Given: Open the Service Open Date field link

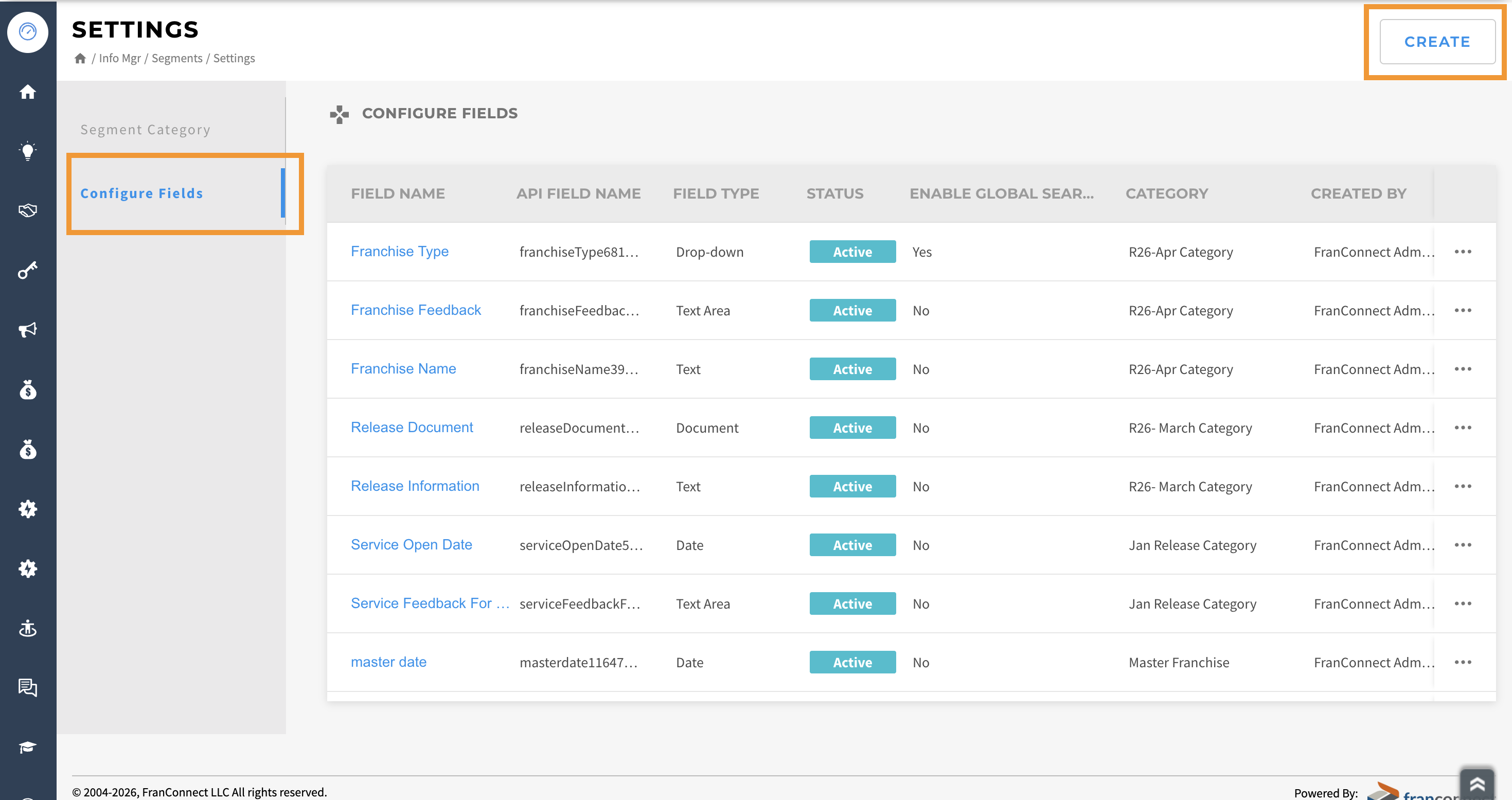Looking at the screenshot, I should pyautogui.click(x=411, y=545).
